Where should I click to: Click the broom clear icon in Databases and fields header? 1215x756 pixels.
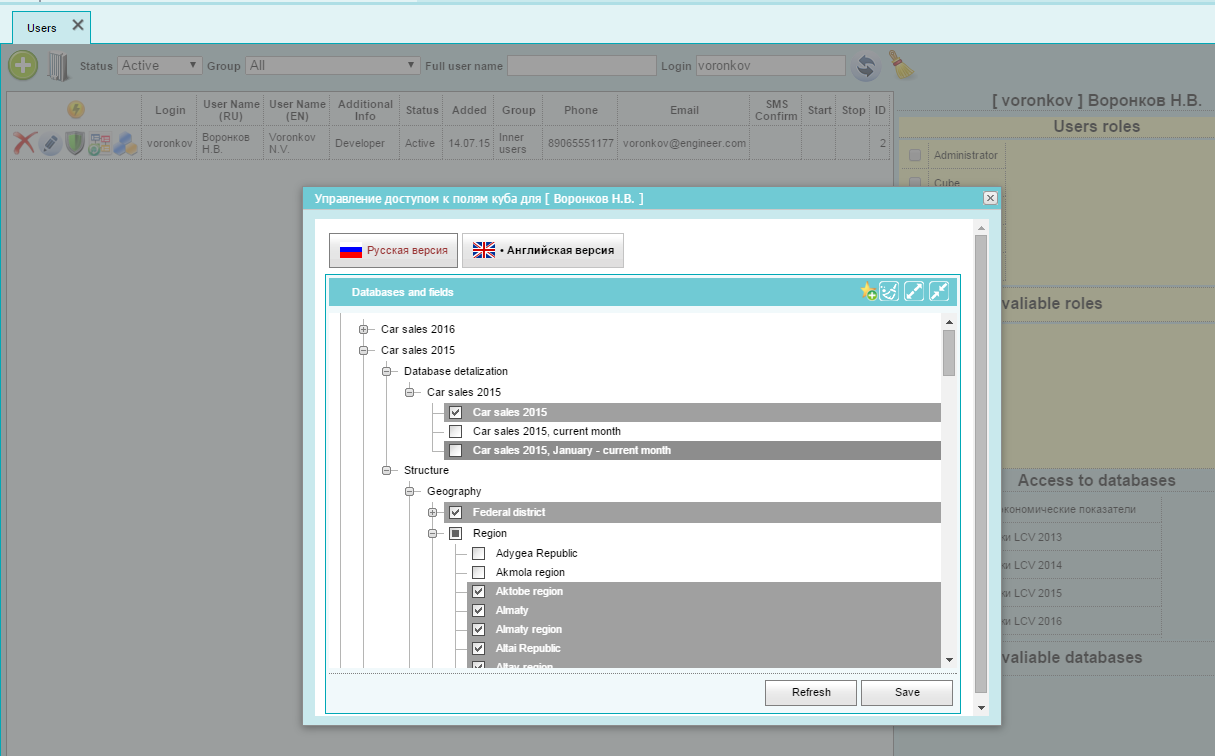889,291
